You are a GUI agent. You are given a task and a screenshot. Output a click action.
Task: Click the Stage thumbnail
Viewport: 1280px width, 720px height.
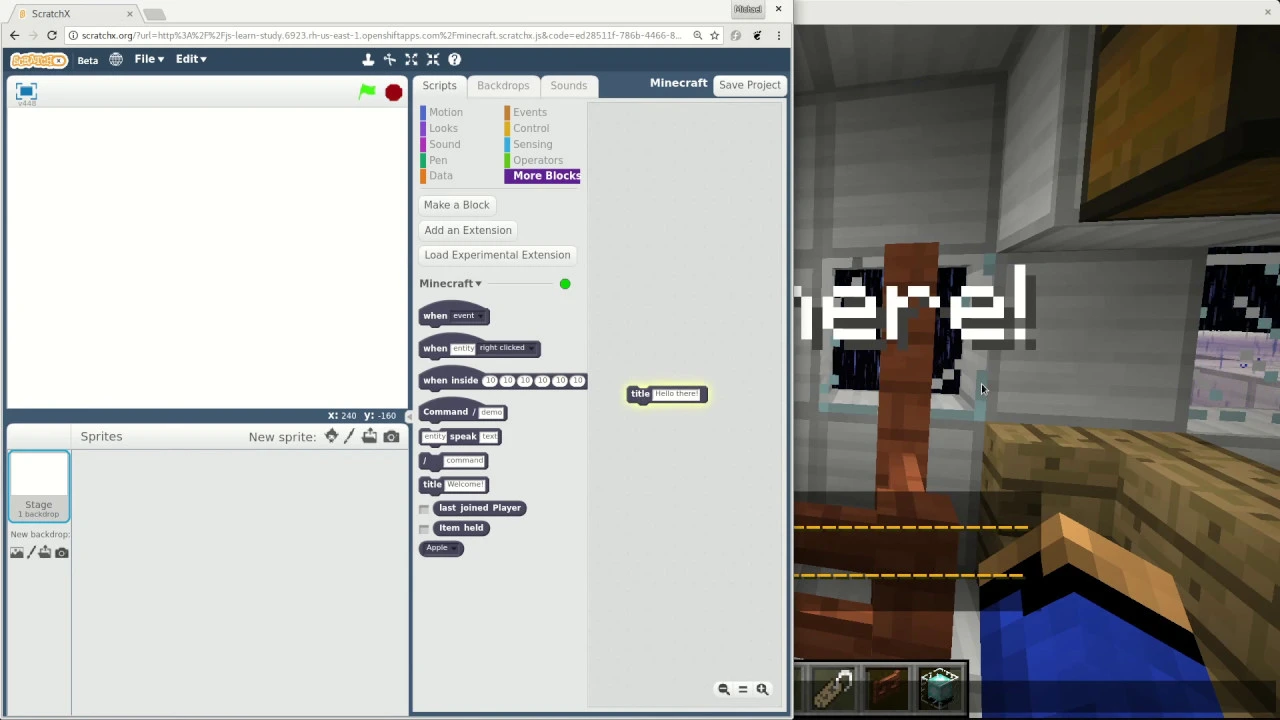click(x=39, y=486)
